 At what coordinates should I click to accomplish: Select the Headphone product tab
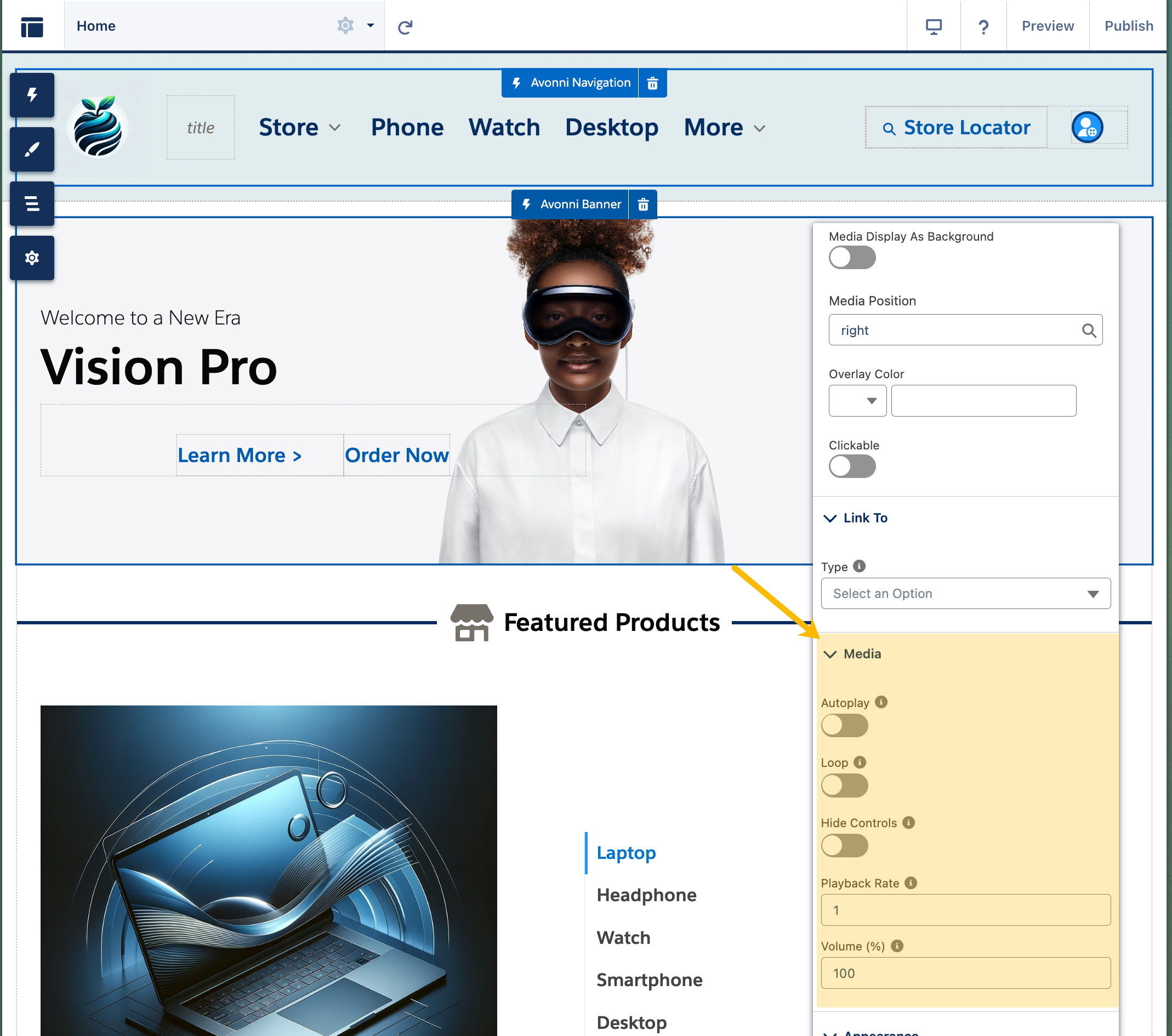(646, 895)
